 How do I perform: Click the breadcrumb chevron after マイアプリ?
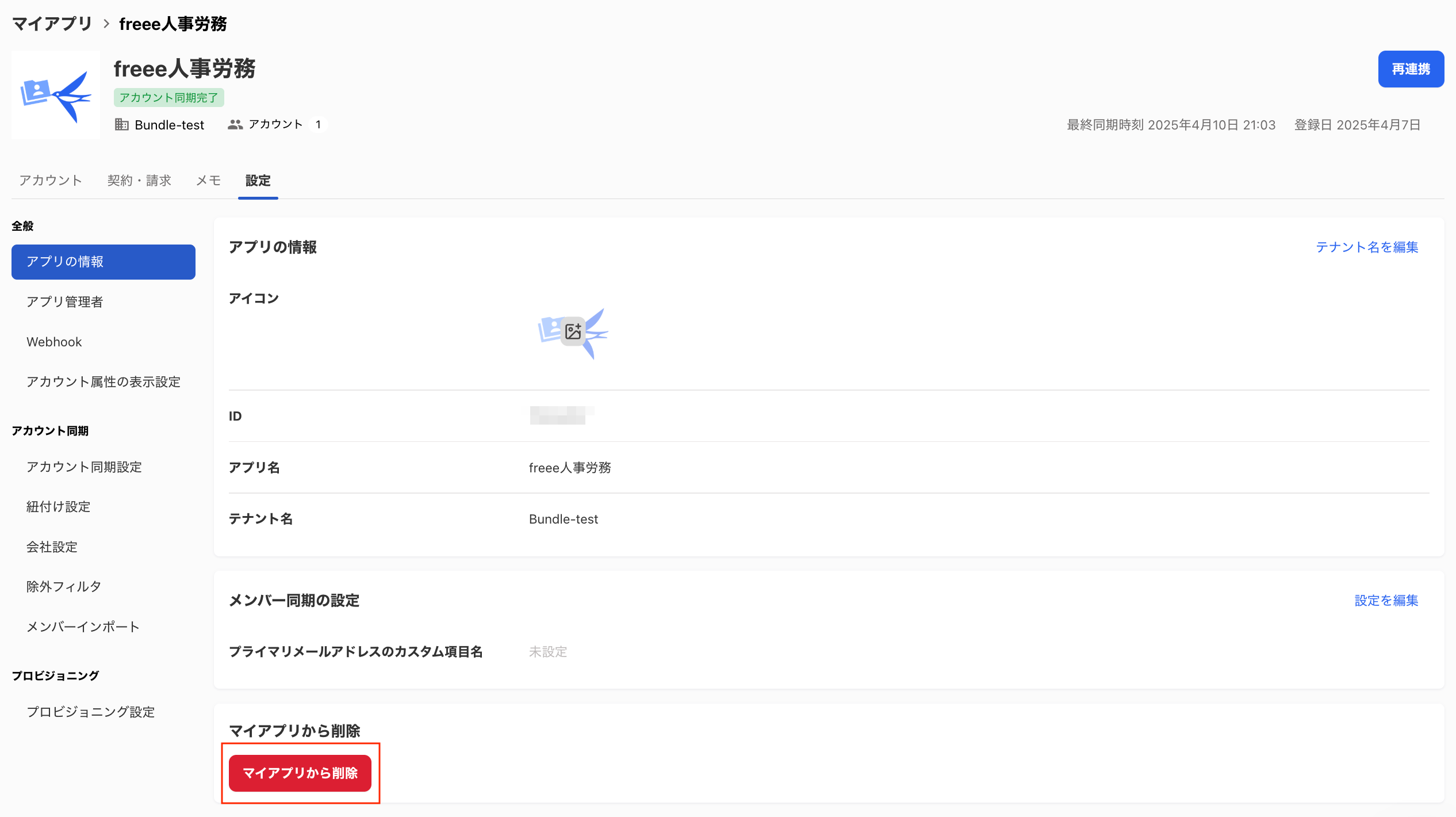pos(106,24)
